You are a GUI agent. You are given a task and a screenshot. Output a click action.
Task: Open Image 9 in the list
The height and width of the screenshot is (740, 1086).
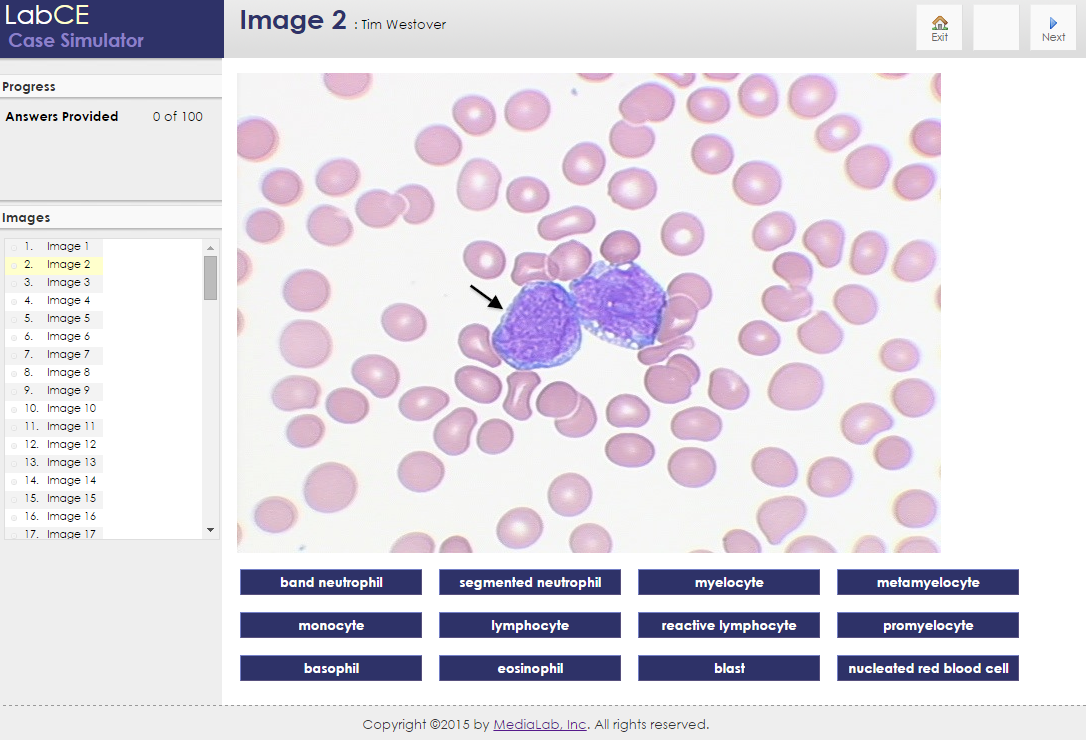point(54,390)
